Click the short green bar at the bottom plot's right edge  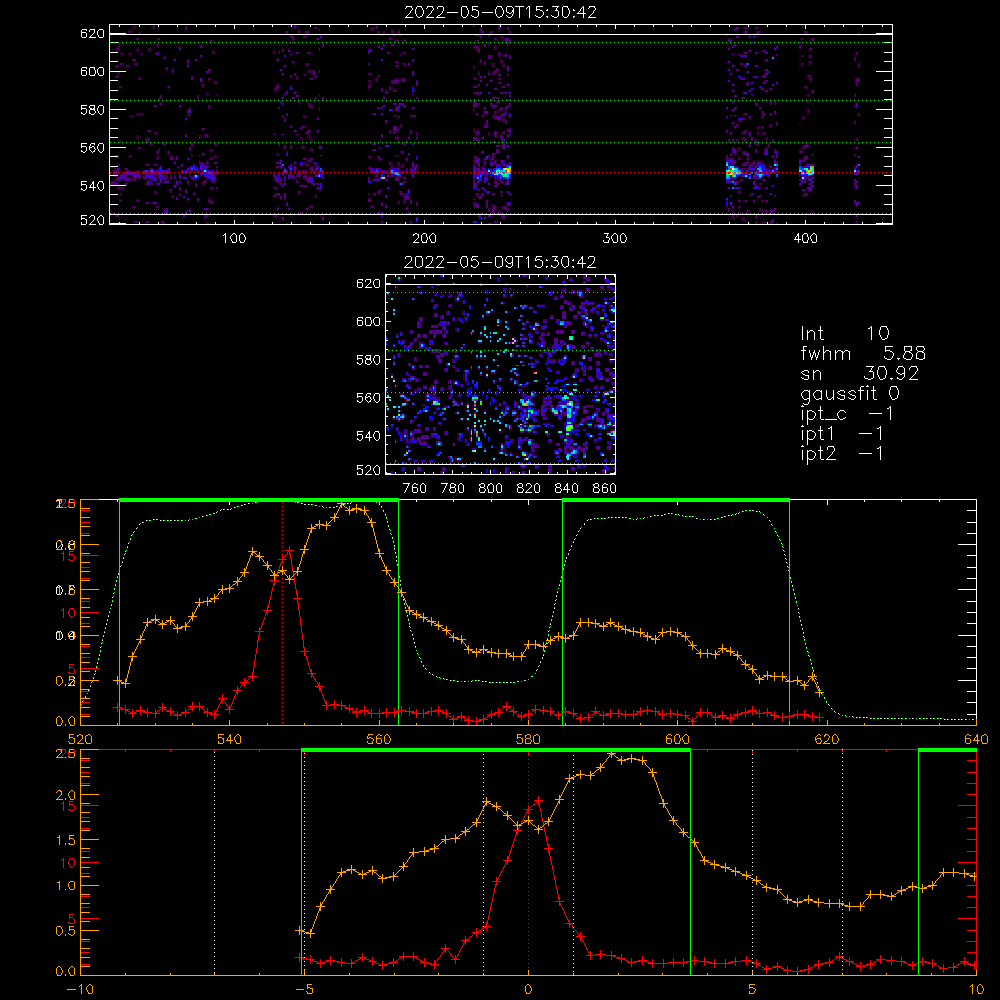947,750
